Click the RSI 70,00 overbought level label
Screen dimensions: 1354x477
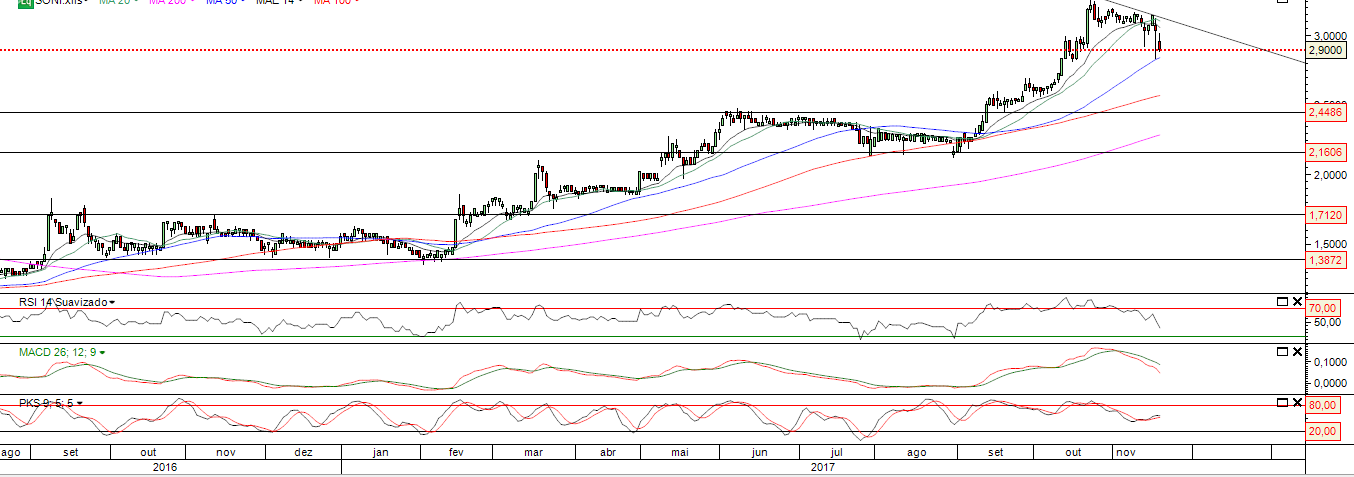1323,308
